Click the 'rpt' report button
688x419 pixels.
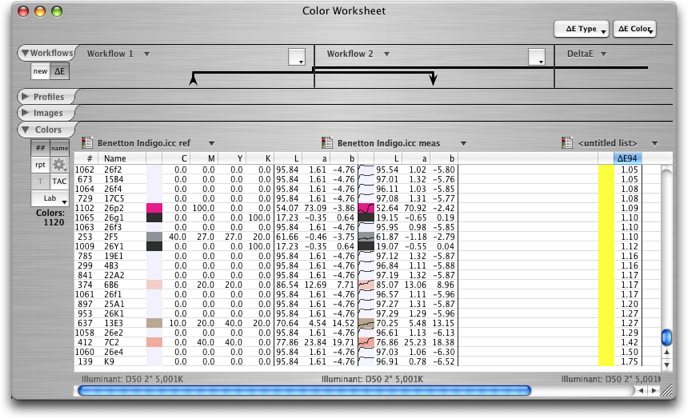pos(40,165)
